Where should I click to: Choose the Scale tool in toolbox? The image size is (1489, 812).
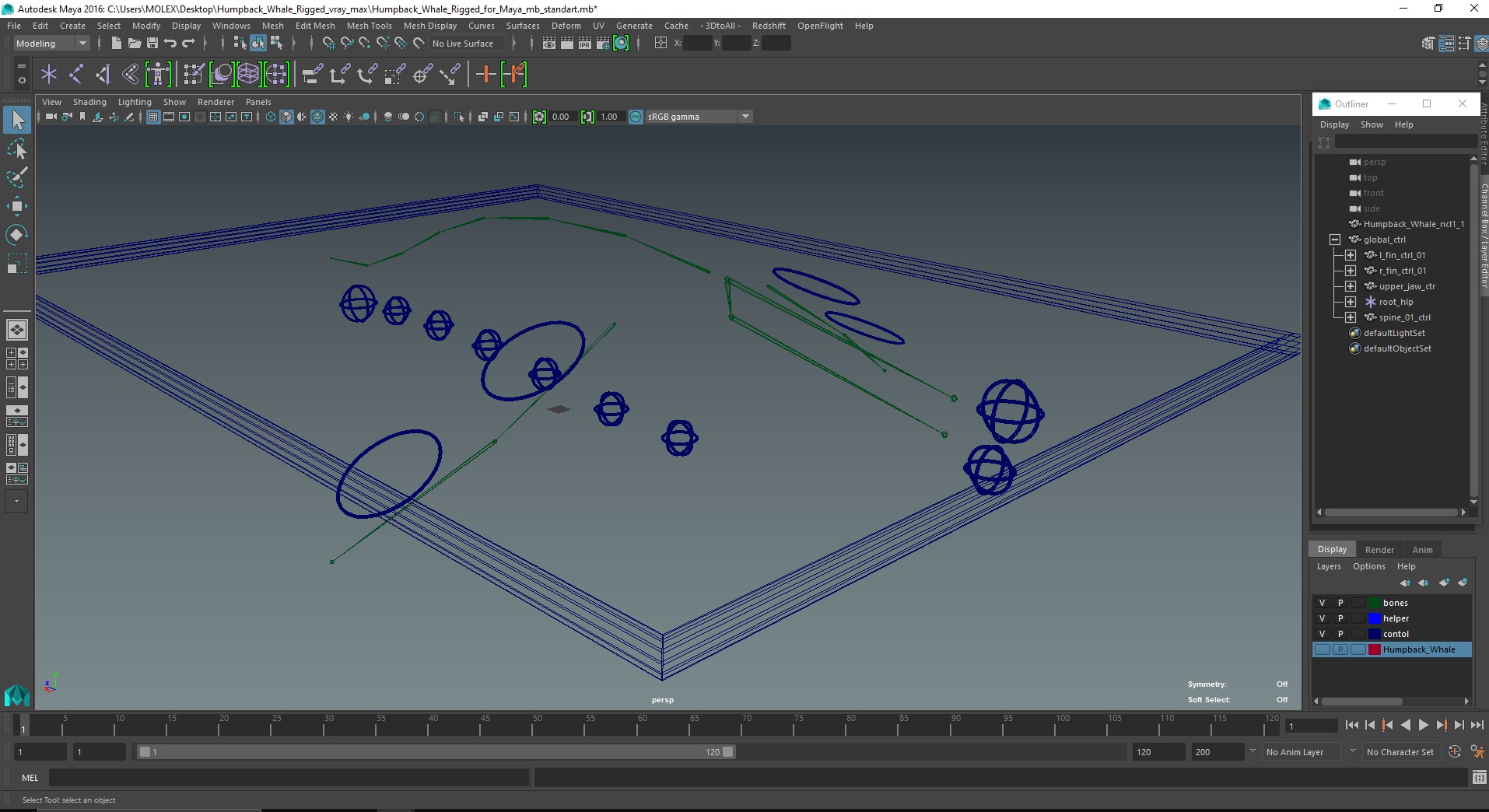17,264
